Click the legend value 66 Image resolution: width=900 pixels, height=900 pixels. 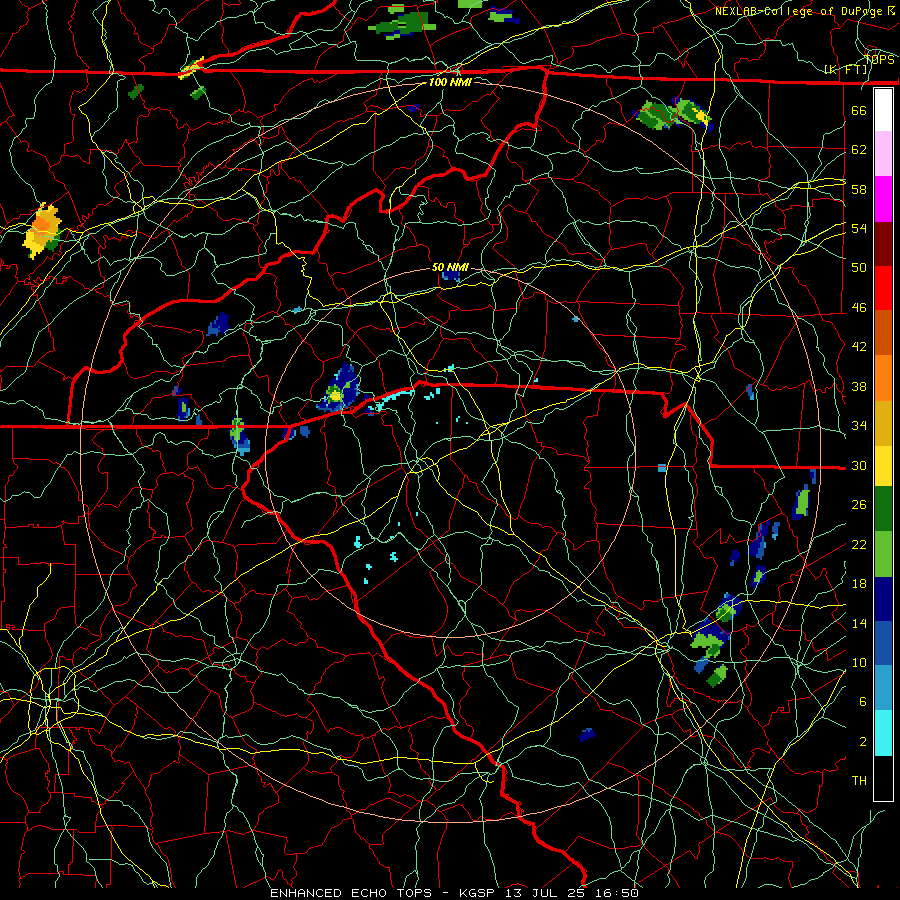tap(859, 110)
